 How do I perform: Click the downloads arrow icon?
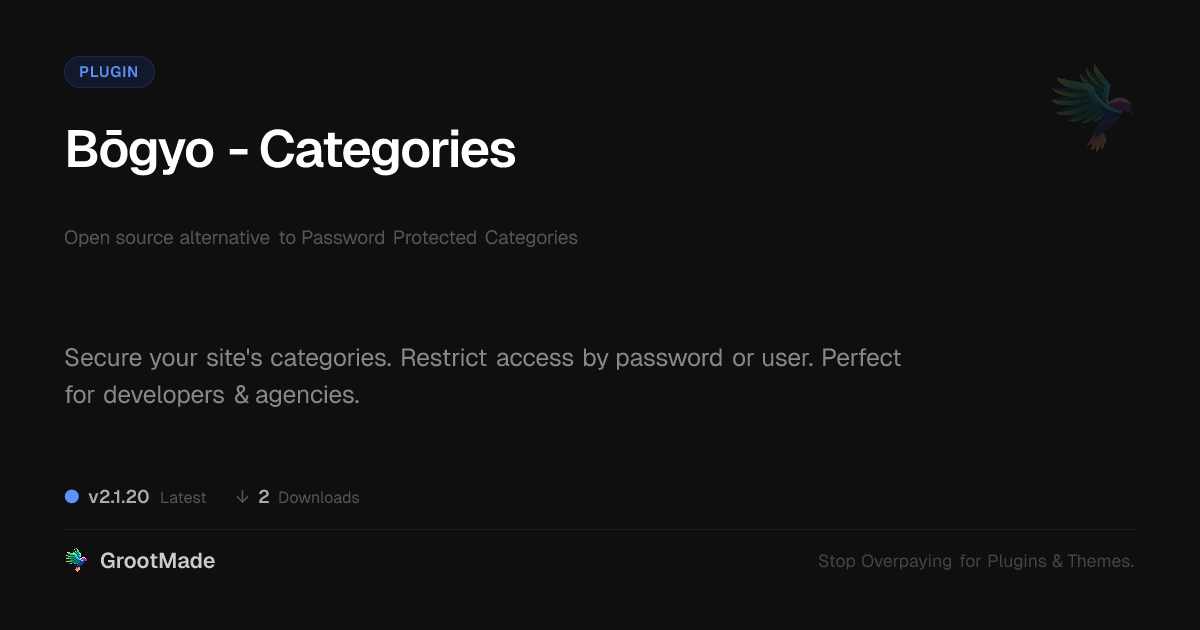tap(242, 497)
